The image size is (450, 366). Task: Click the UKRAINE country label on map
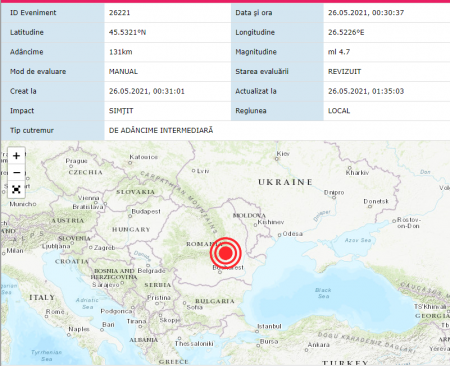285,182
